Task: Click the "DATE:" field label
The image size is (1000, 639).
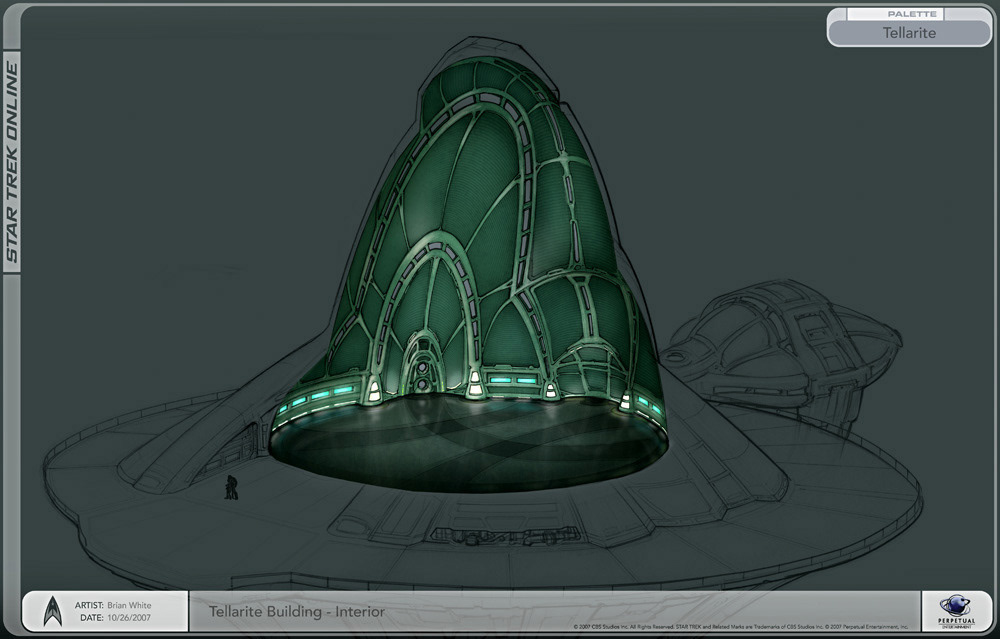Action: tap(92, 618)
